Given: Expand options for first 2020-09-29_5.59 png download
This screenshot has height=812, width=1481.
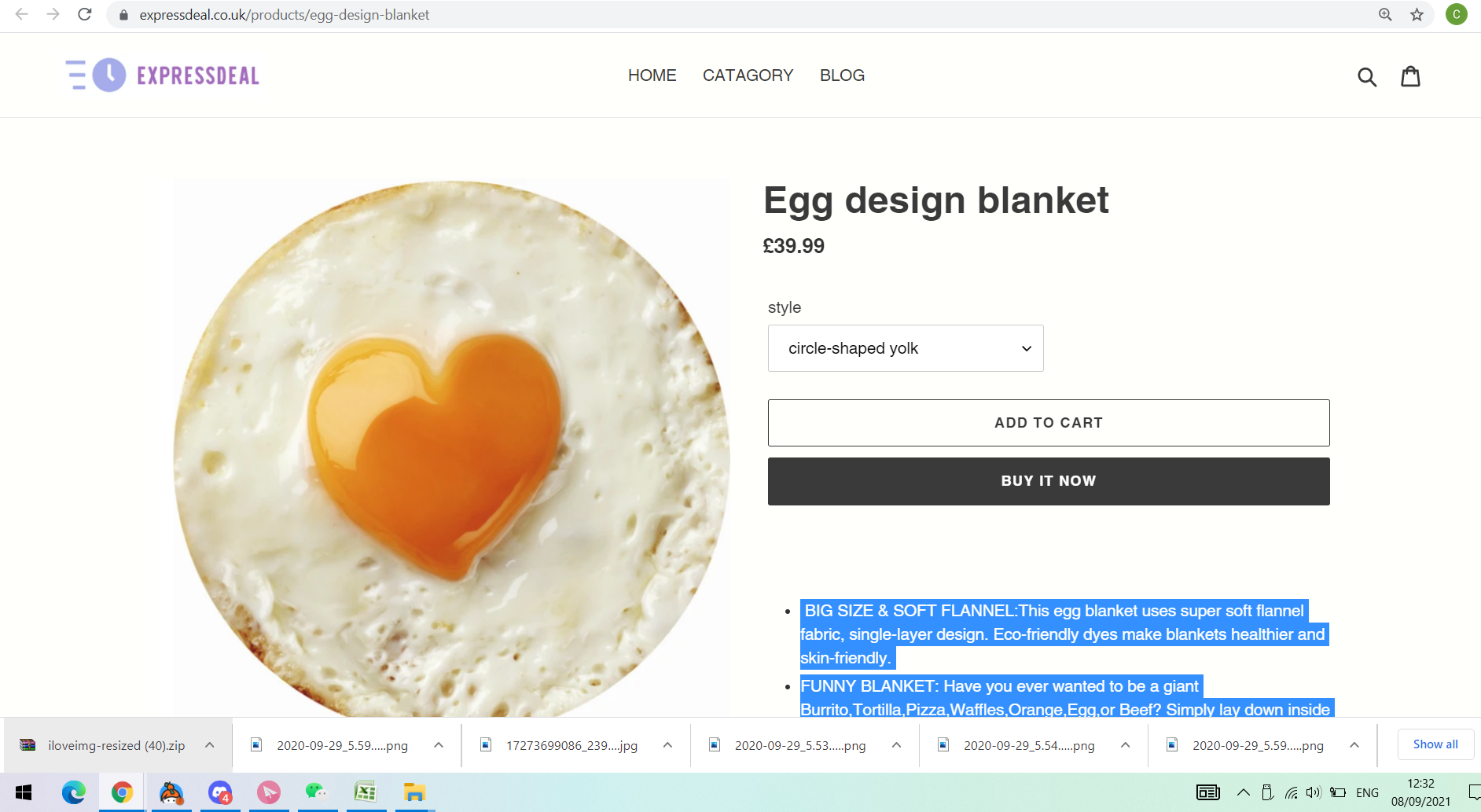Looking at the screenshot, I should point(439,745).
